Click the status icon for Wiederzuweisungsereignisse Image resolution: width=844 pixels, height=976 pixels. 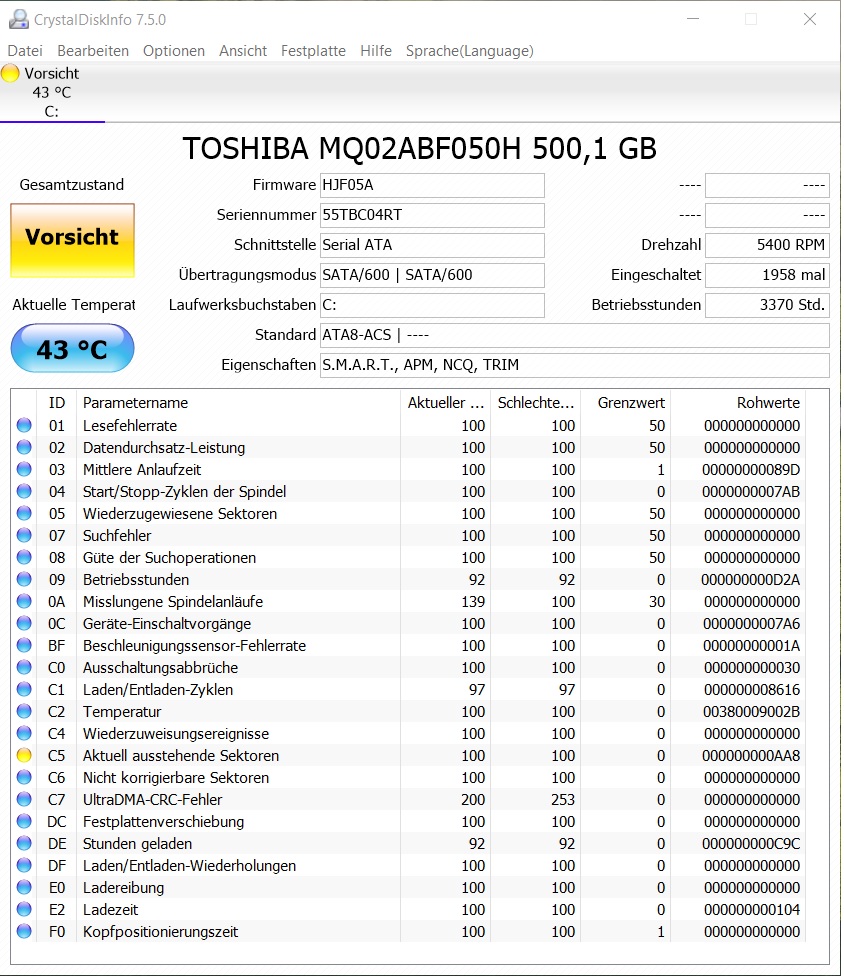tap(24, 733)
